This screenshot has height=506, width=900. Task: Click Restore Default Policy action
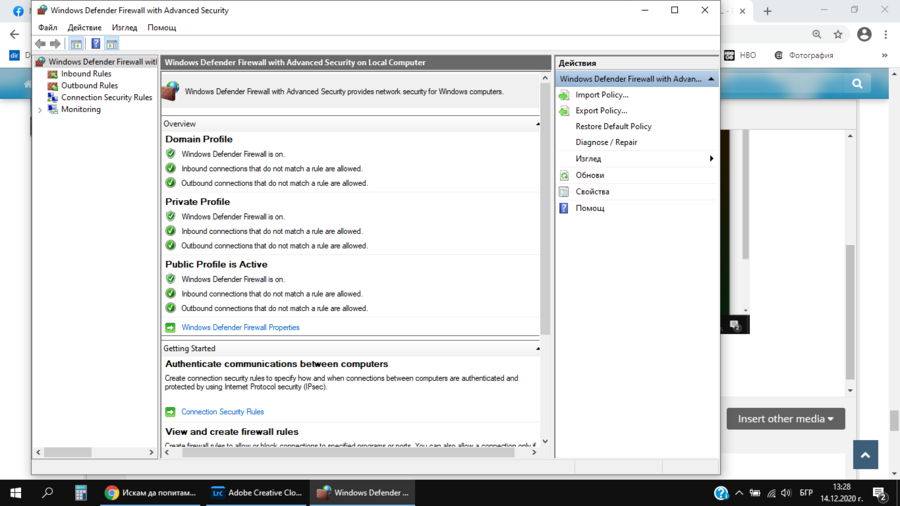coord(614,127)
